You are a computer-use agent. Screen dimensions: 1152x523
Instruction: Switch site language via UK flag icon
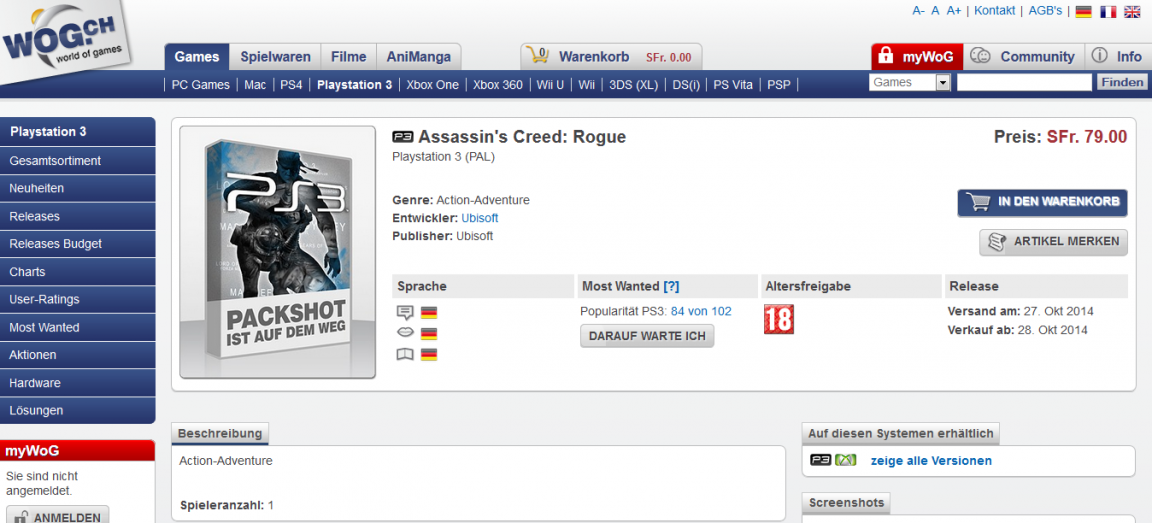tap(1132, 11)
